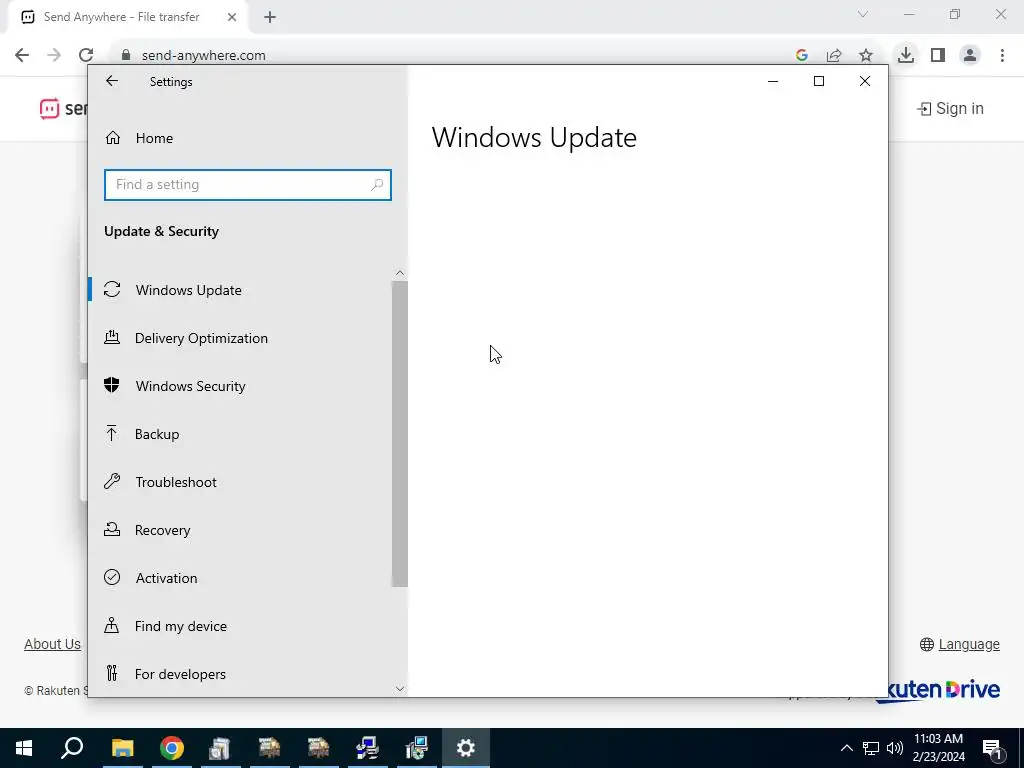Click the Settings back arrow

pos(112,81)
